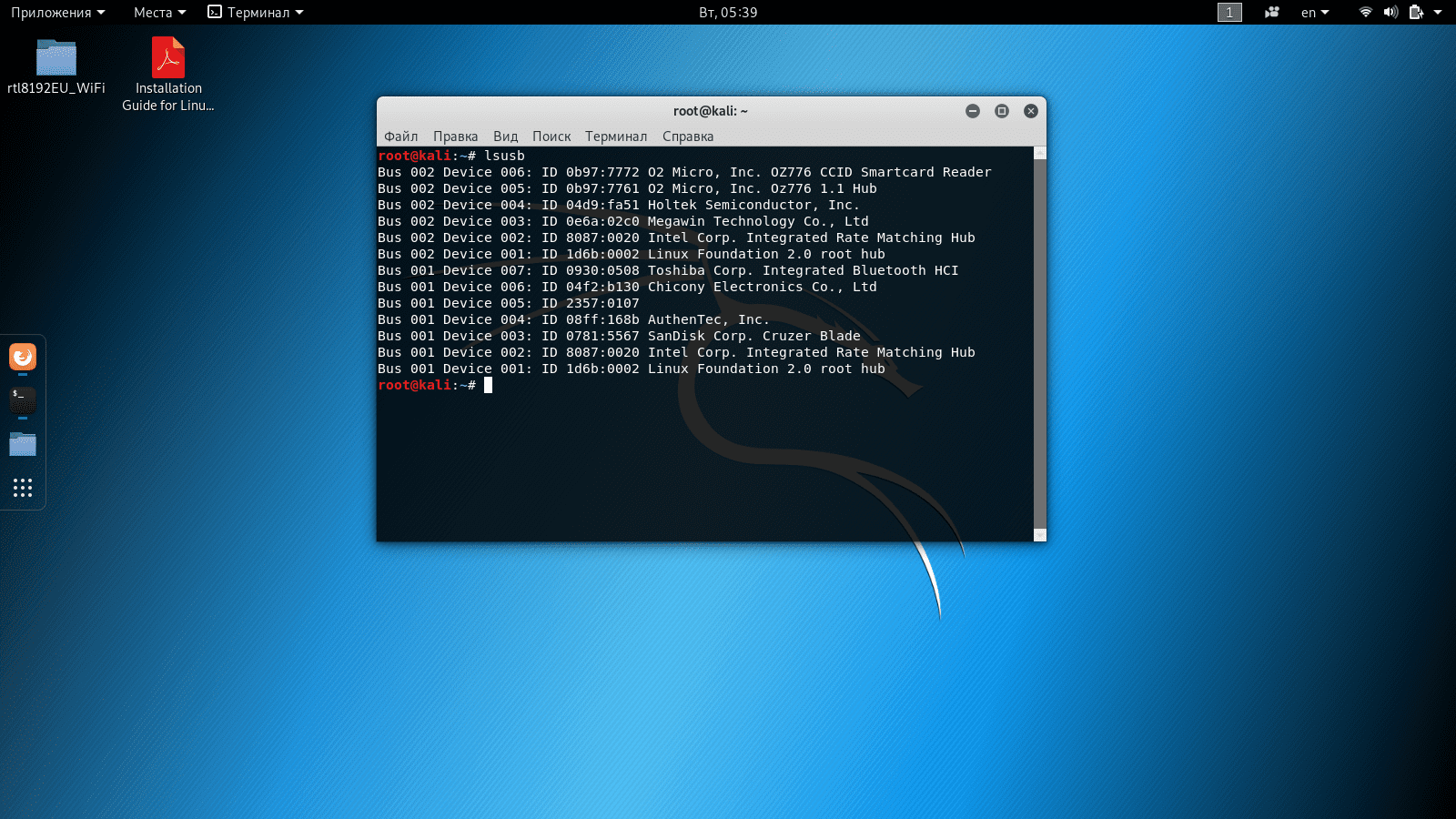The image size is (1456, 819).
Task: Open the file manager from the dock
Action: tap(23, 444)
